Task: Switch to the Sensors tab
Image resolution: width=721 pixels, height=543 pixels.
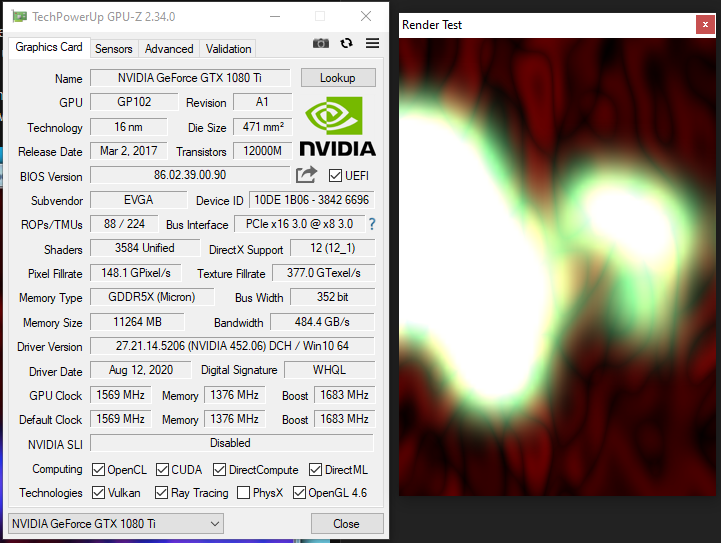Action: click(114, 49)
